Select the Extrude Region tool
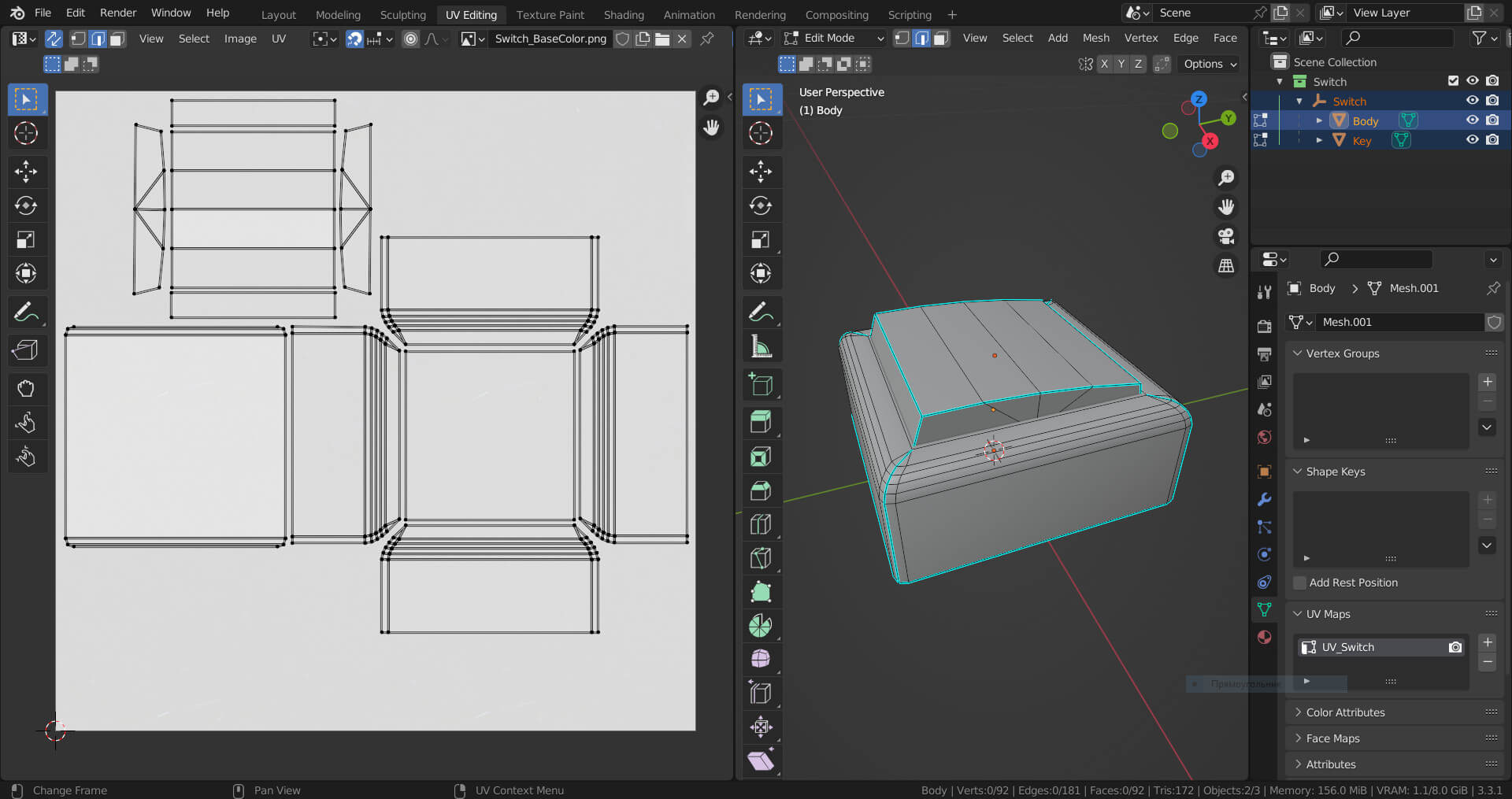This screenshot has width=1512, height=799. click(762, 422)
